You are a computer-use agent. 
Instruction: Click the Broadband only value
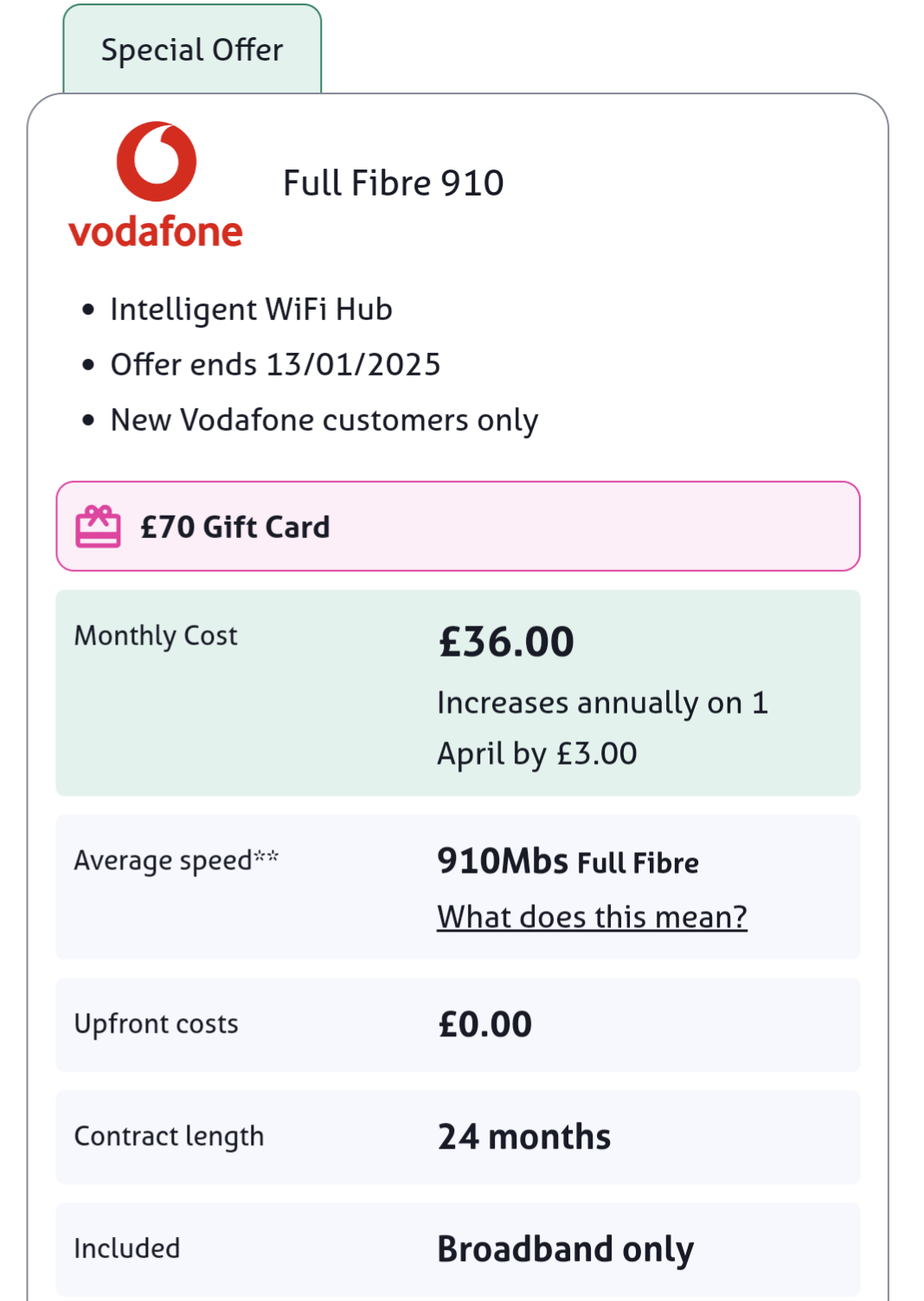coord(566,1249)
